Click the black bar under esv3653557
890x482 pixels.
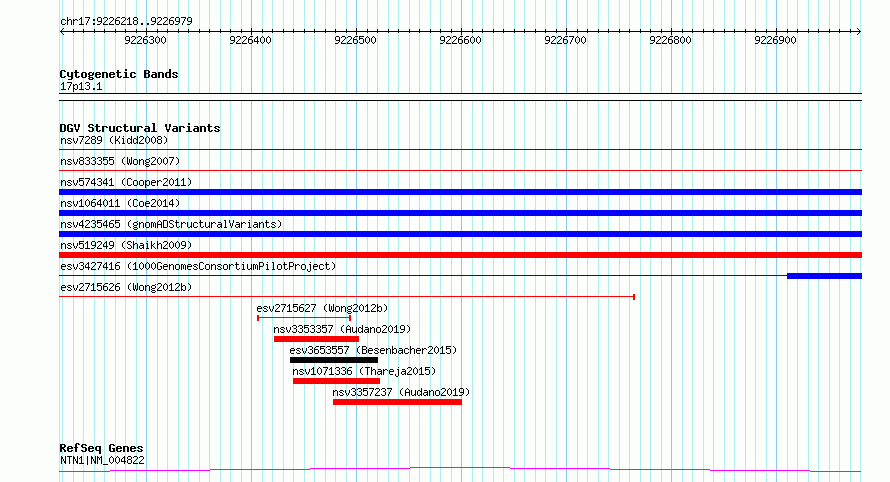click(334, 360)
